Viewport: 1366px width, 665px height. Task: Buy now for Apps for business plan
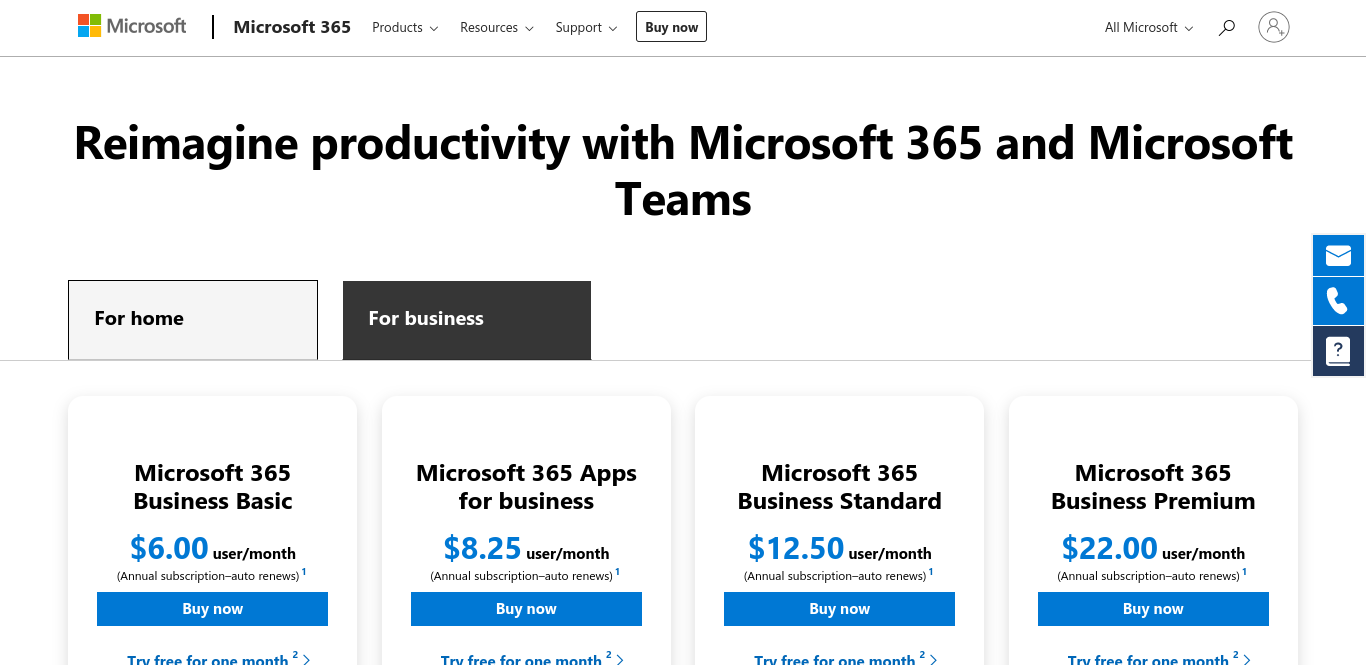[526, 609]
